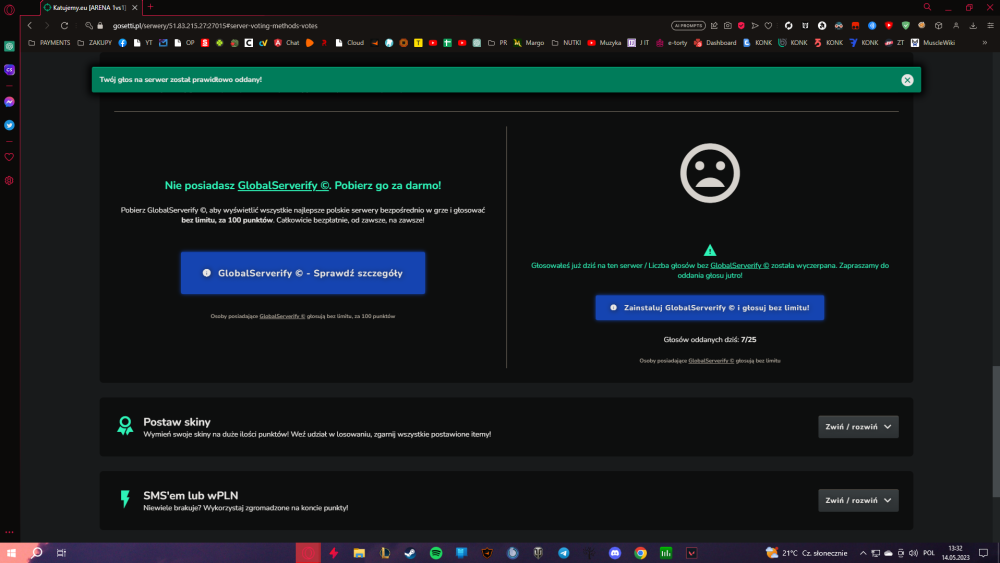Image resolution: width=1000 pixels, height=563 pixels.
Task: Show more bookmarks with the chevron
Action: 985,43
